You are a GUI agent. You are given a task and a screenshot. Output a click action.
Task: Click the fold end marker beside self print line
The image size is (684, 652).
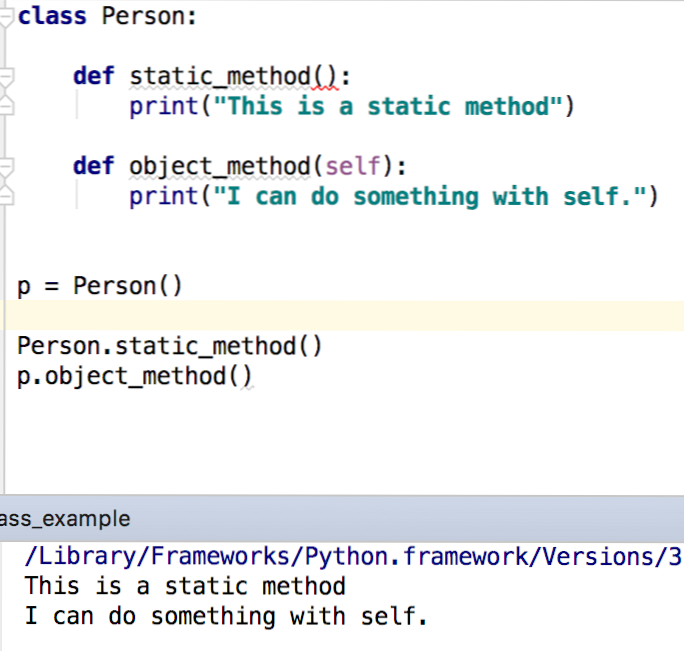(x=6, y=195)
